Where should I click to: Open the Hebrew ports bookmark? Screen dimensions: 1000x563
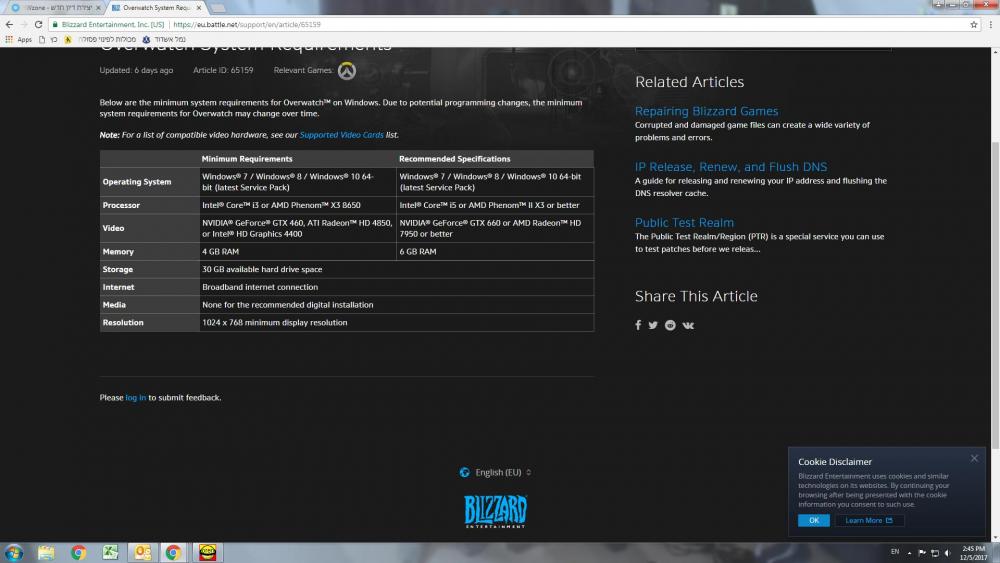click(165, 40)
